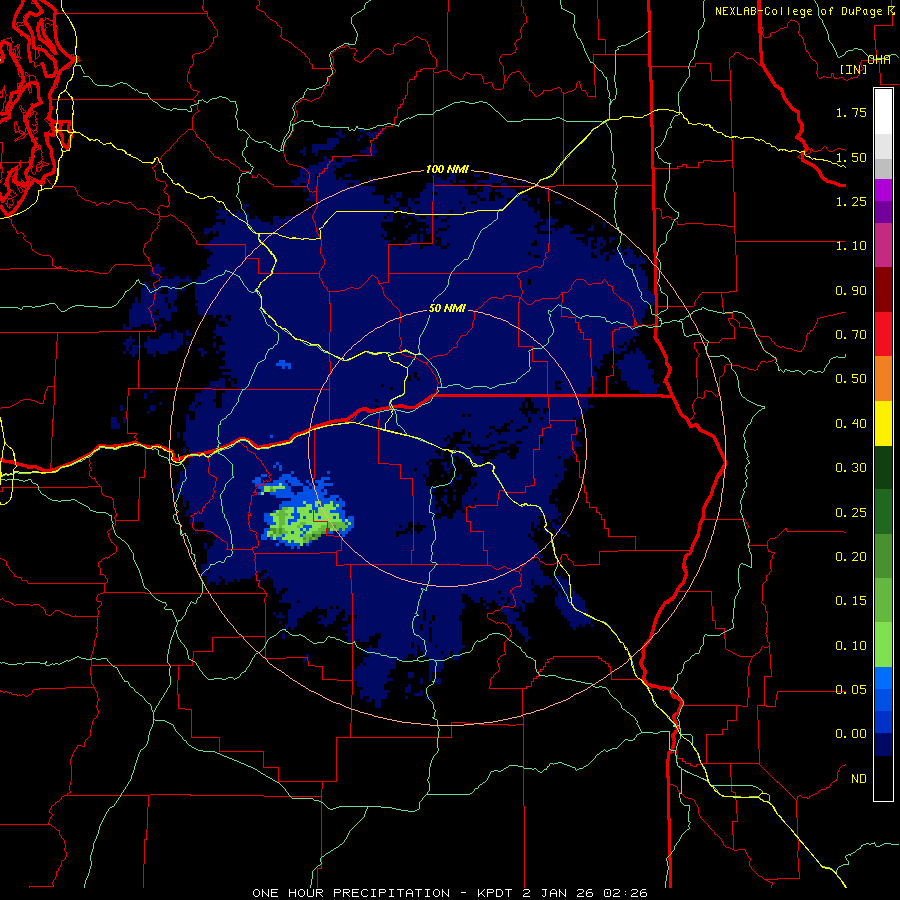Click the 1.75 legend value
Screen dimensions: 900x900
[x=851, y=112]
